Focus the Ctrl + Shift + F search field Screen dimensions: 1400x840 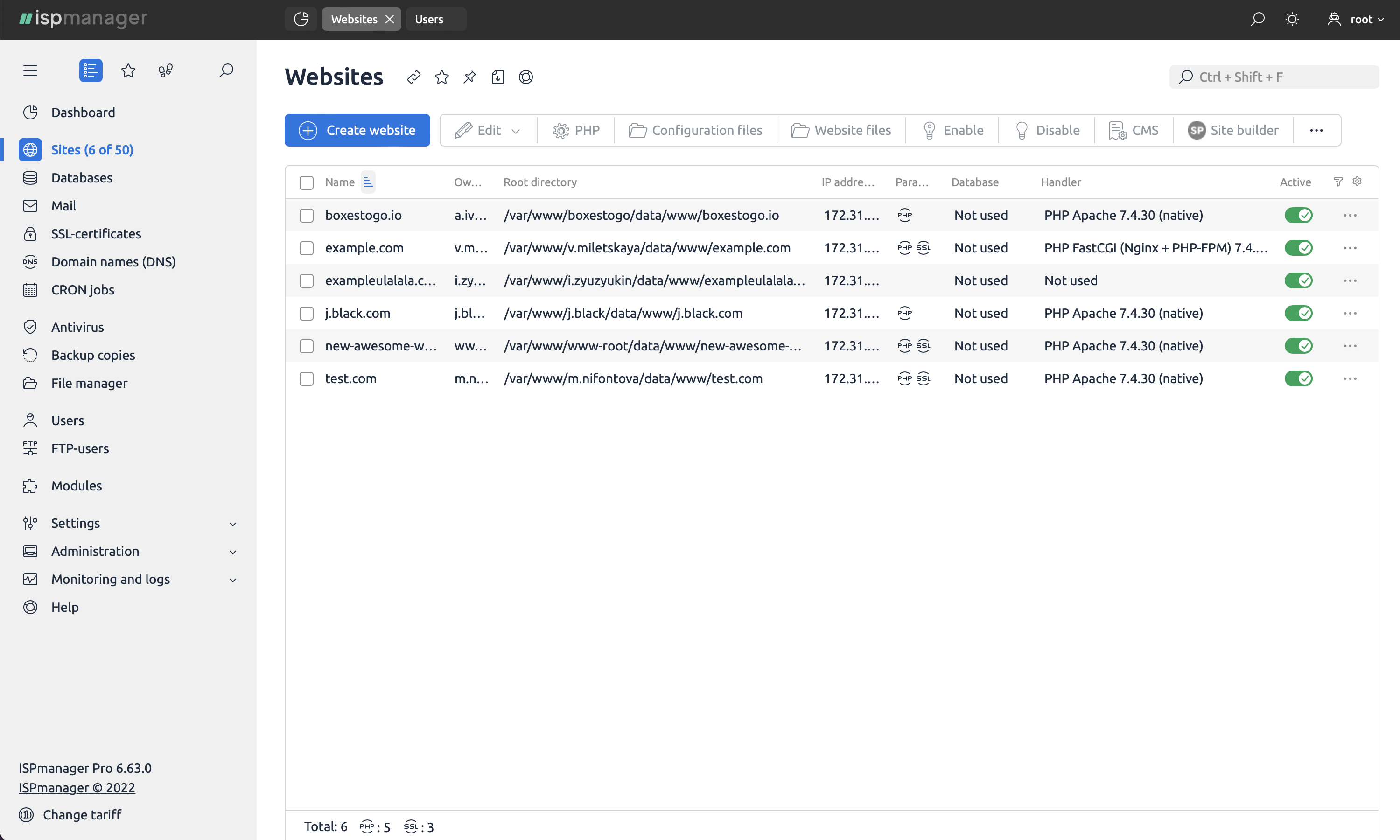pyautogui.click(x=1274, y=77)
